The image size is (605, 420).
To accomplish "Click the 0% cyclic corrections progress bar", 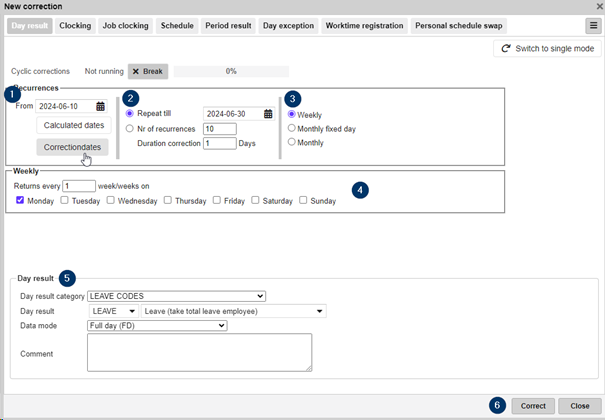I will [231, 71].
